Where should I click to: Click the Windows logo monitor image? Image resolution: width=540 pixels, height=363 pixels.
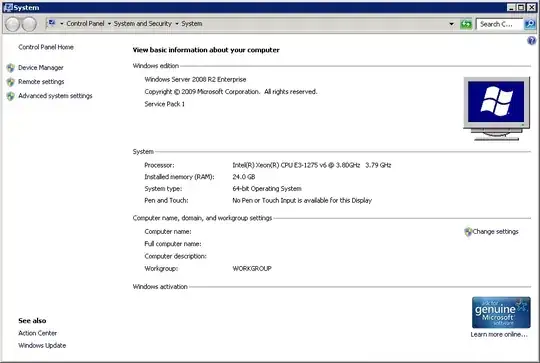[x=496, y=108]
